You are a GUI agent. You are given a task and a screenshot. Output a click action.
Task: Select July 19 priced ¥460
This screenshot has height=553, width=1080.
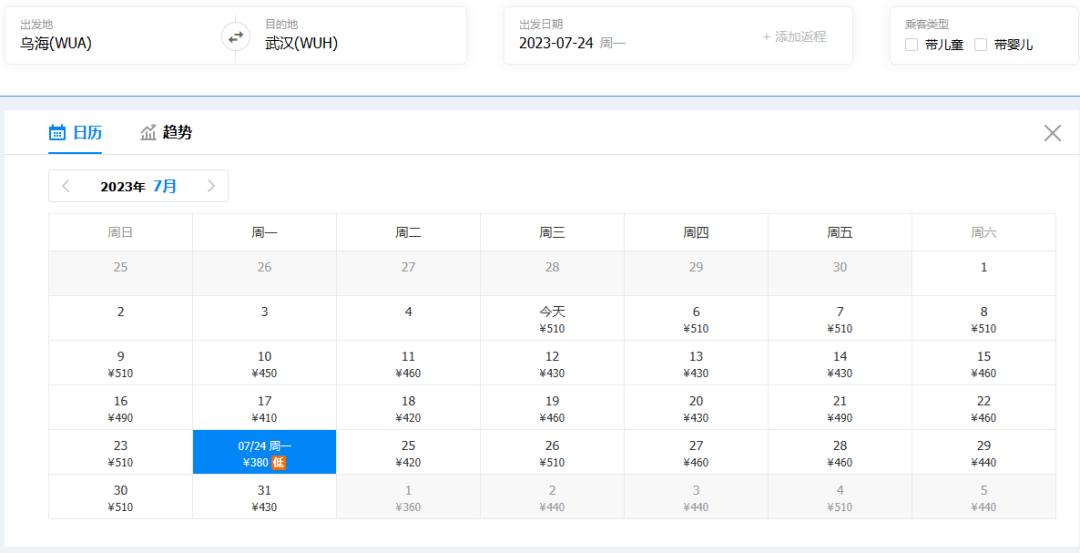pyautogui.click(x=552, y=408)
